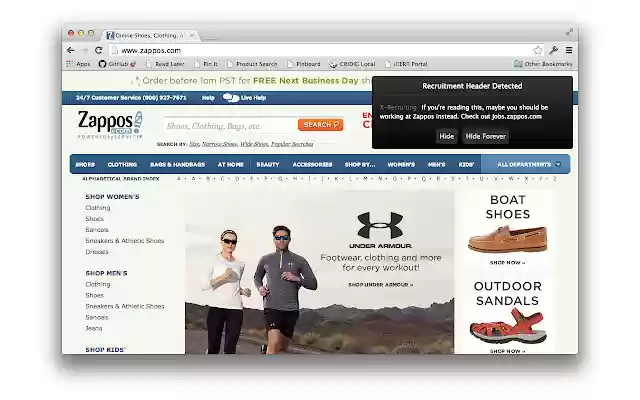Open Sneakers & Athletic Shoes under Shop Men's

click(x=124, y=306)
